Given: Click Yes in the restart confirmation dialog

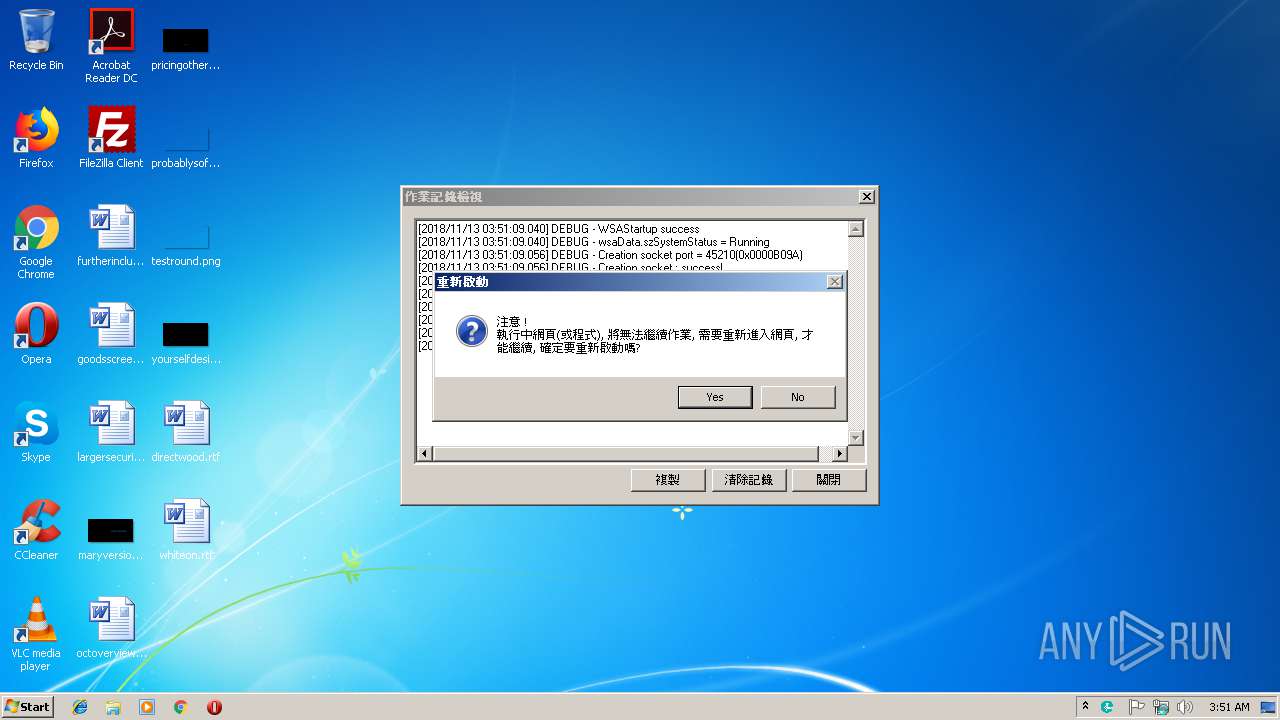Looking at the screenshot, I should tap(715, 397).
